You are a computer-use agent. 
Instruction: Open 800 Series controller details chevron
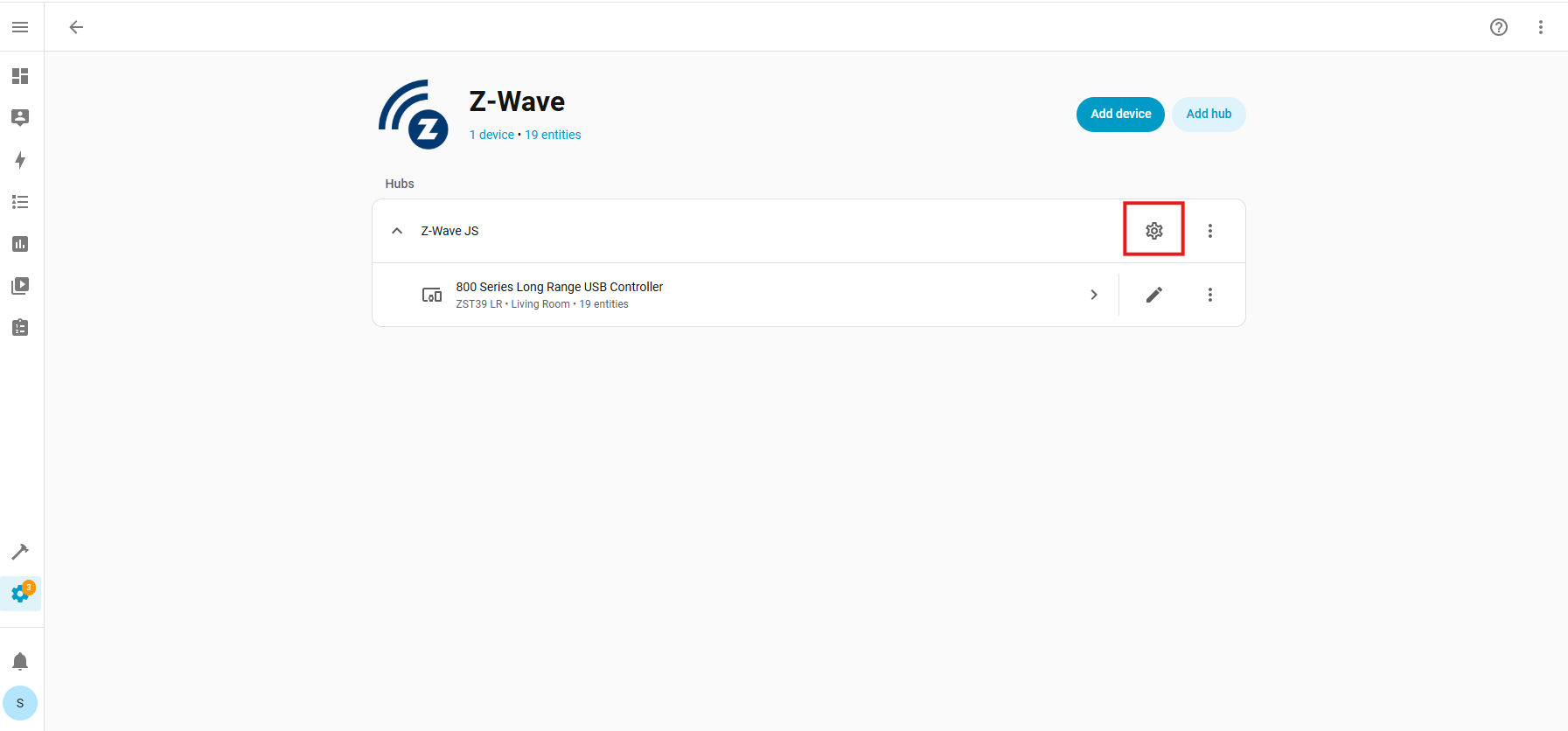tap(1094, 295)
